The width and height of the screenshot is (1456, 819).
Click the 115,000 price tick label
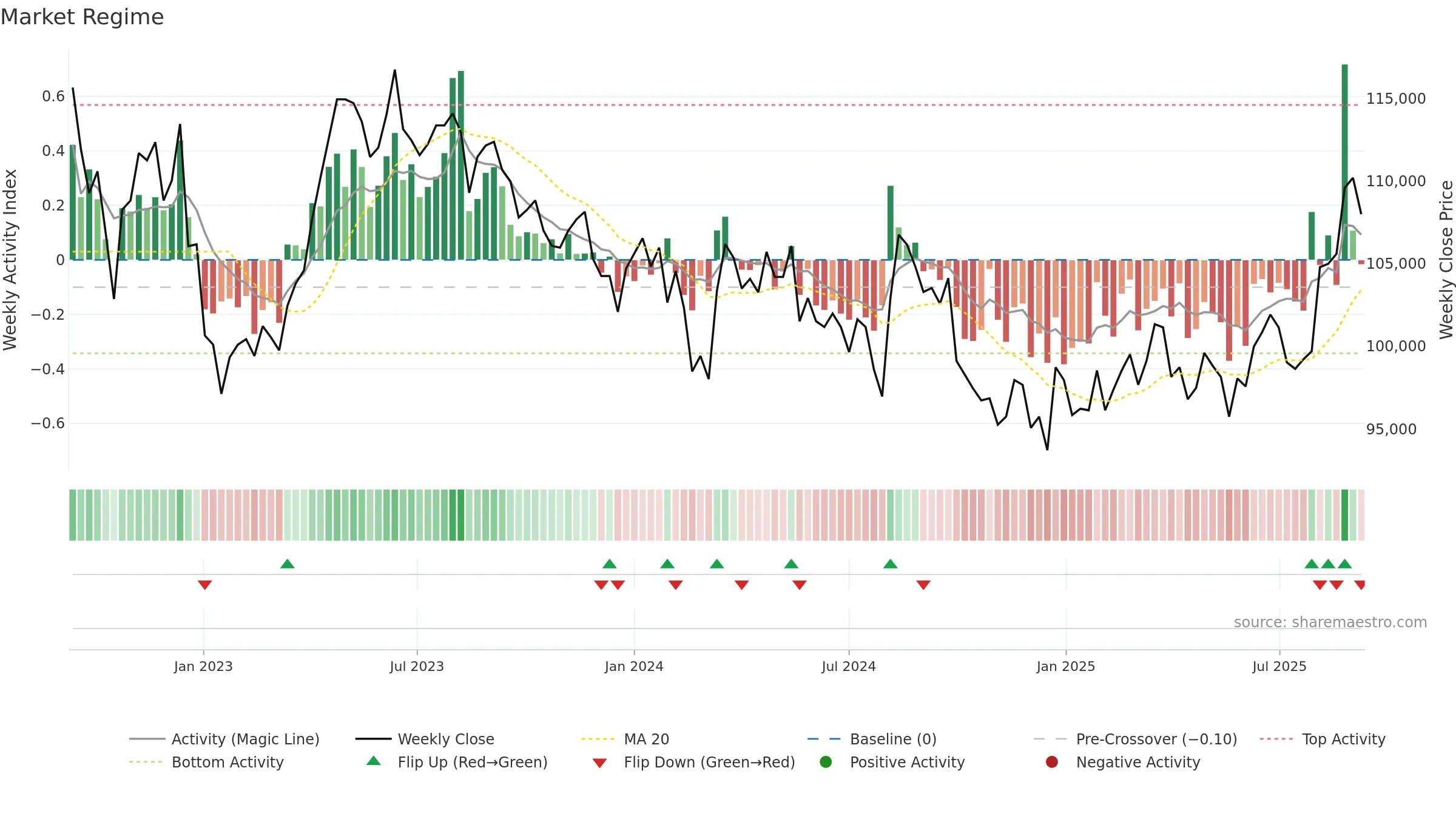(1396, 98)
